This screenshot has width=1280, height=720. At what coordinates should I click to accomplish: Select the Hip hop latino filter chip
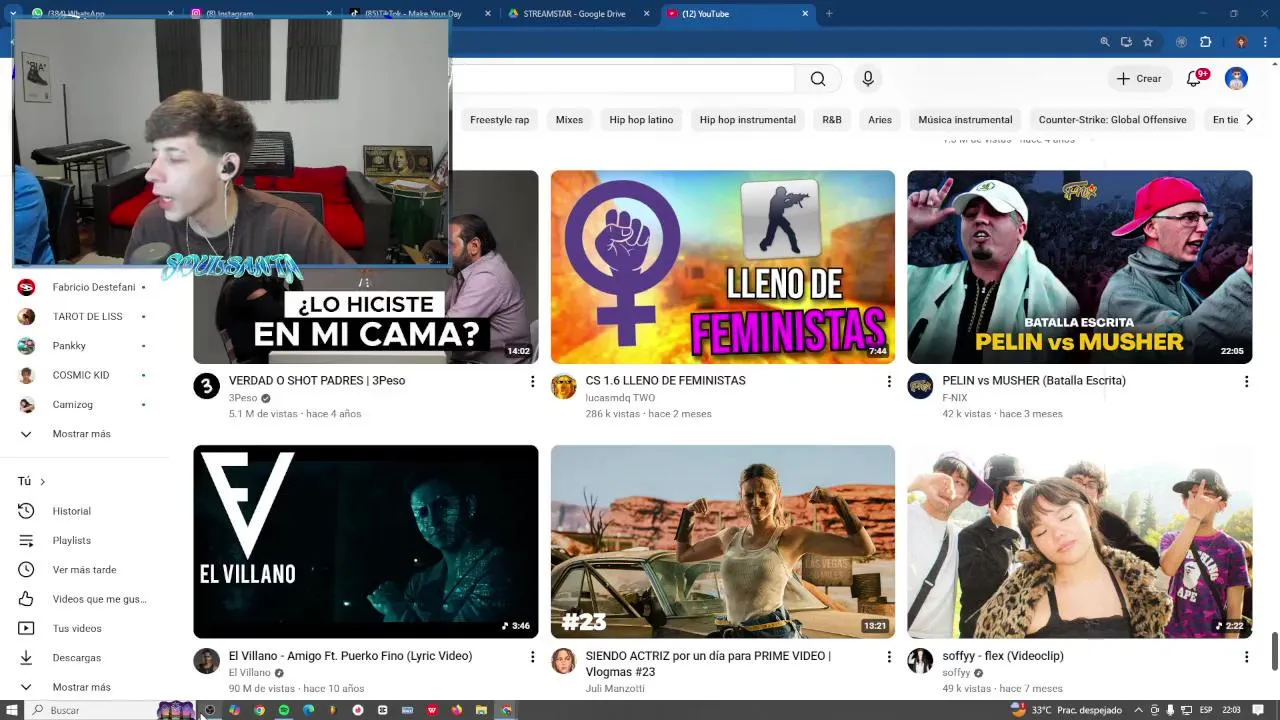[x=641, y=120]
